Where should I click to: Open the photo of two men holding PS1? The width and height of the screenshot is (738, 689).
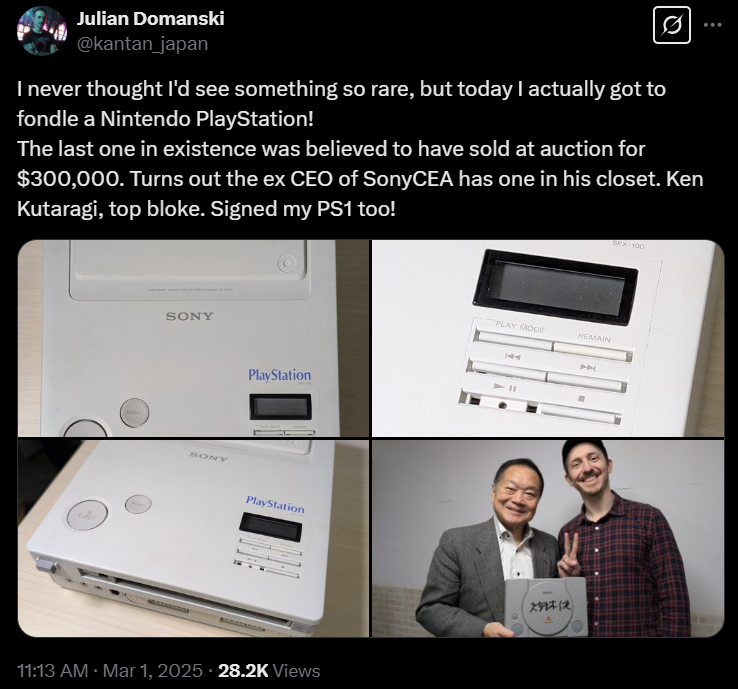(548, 538)
